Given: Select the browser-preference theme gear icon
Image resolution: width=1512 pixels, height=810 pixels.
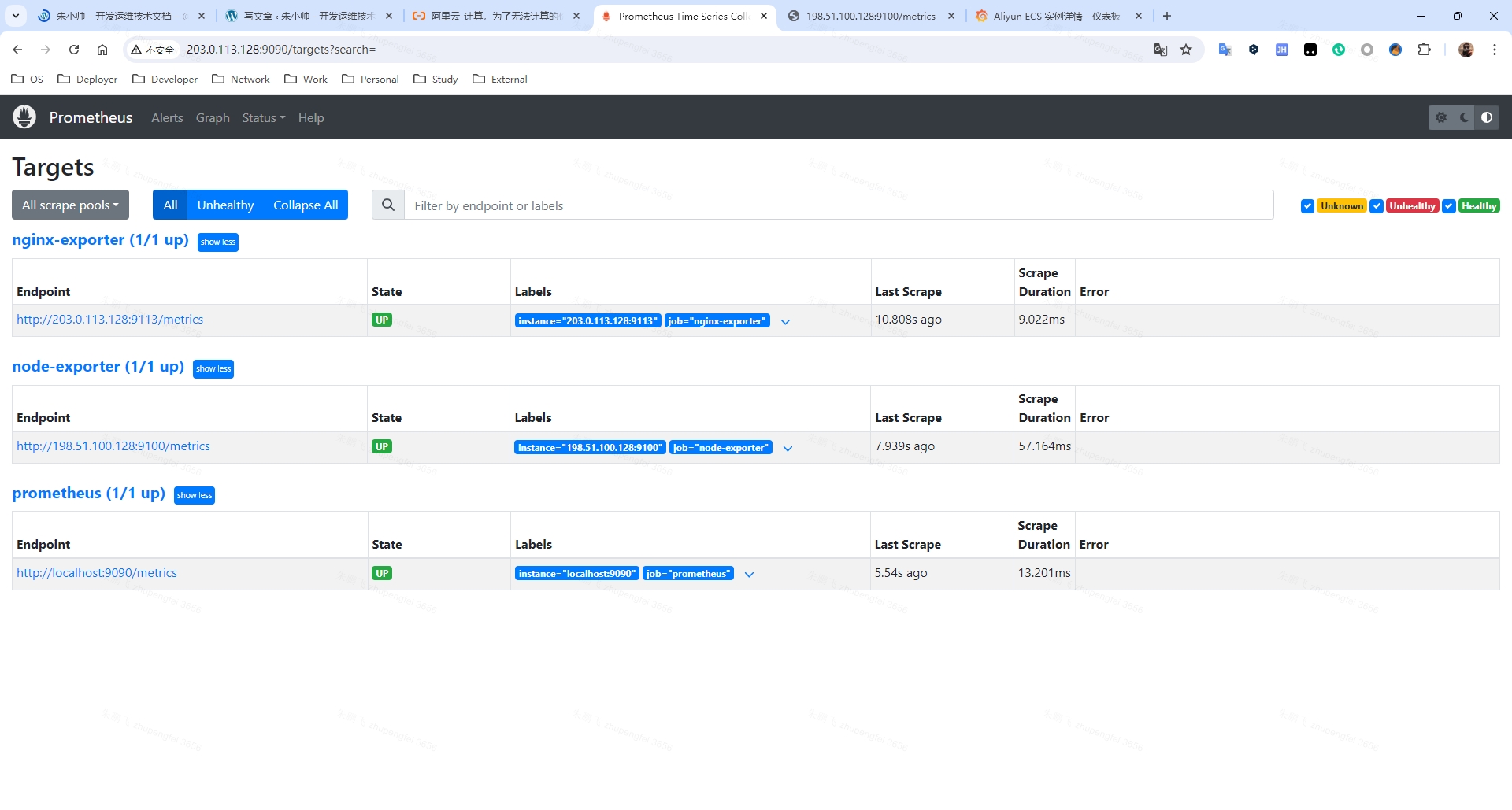Looking at the screenshot, I should tap(1441, 117).
